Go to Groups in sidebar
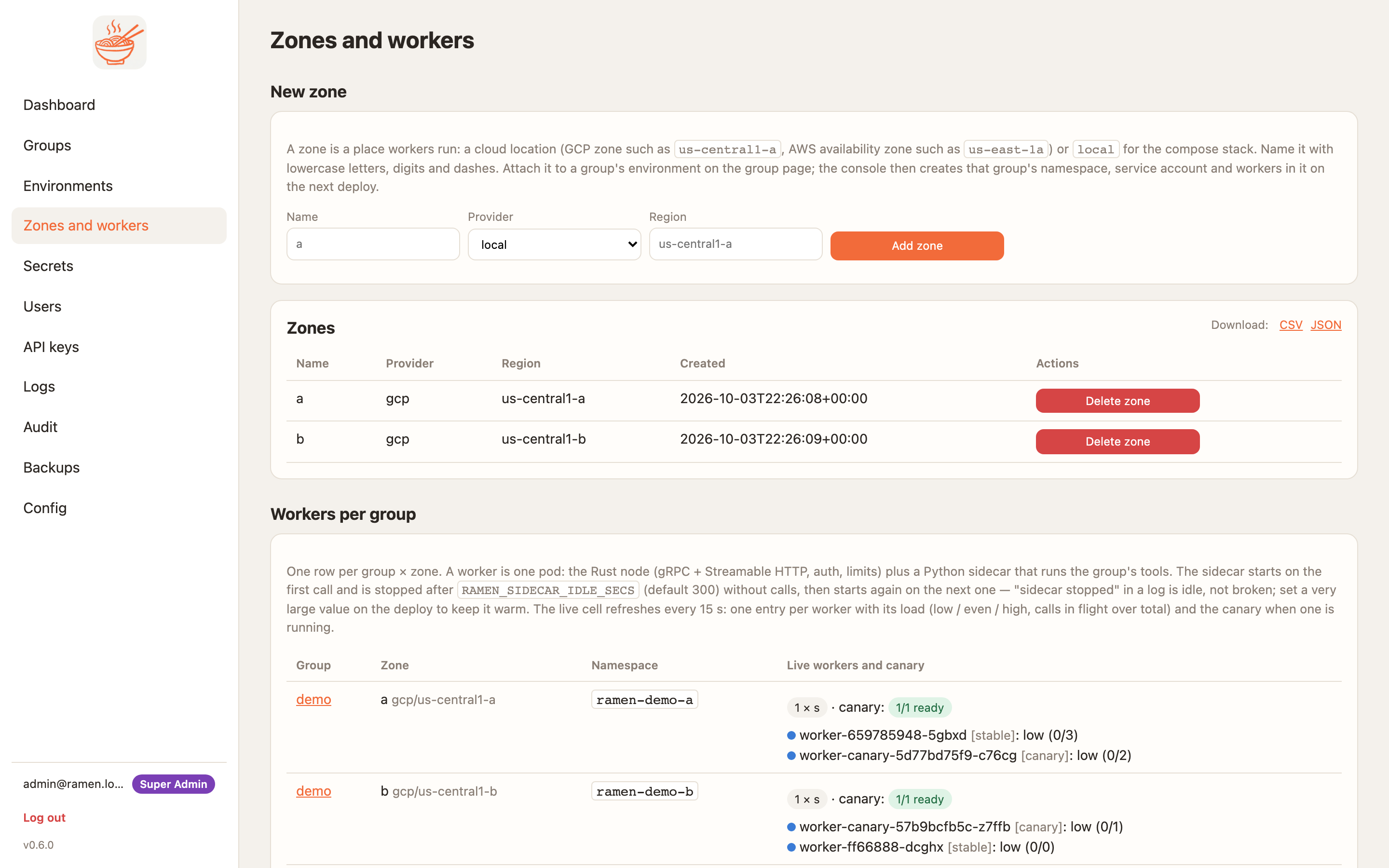Image resolution: width=1389 pixels, height=868 pixels. coord(47,145)
